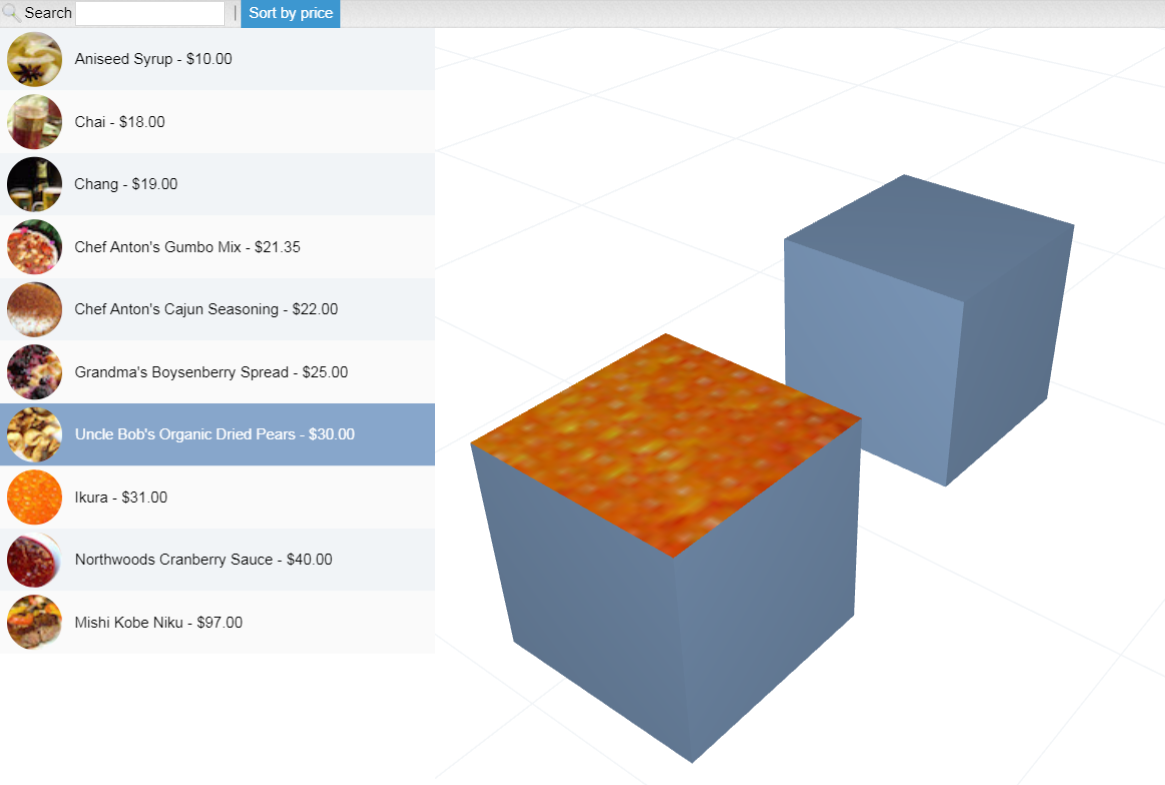Click inside the search input box
Image resolution: width=1165 pixels, height=785 pixels.
[x=150, y=12]
